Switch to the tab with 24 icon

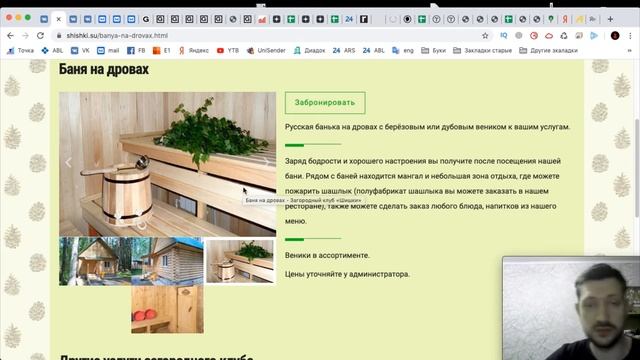point(349,19)
